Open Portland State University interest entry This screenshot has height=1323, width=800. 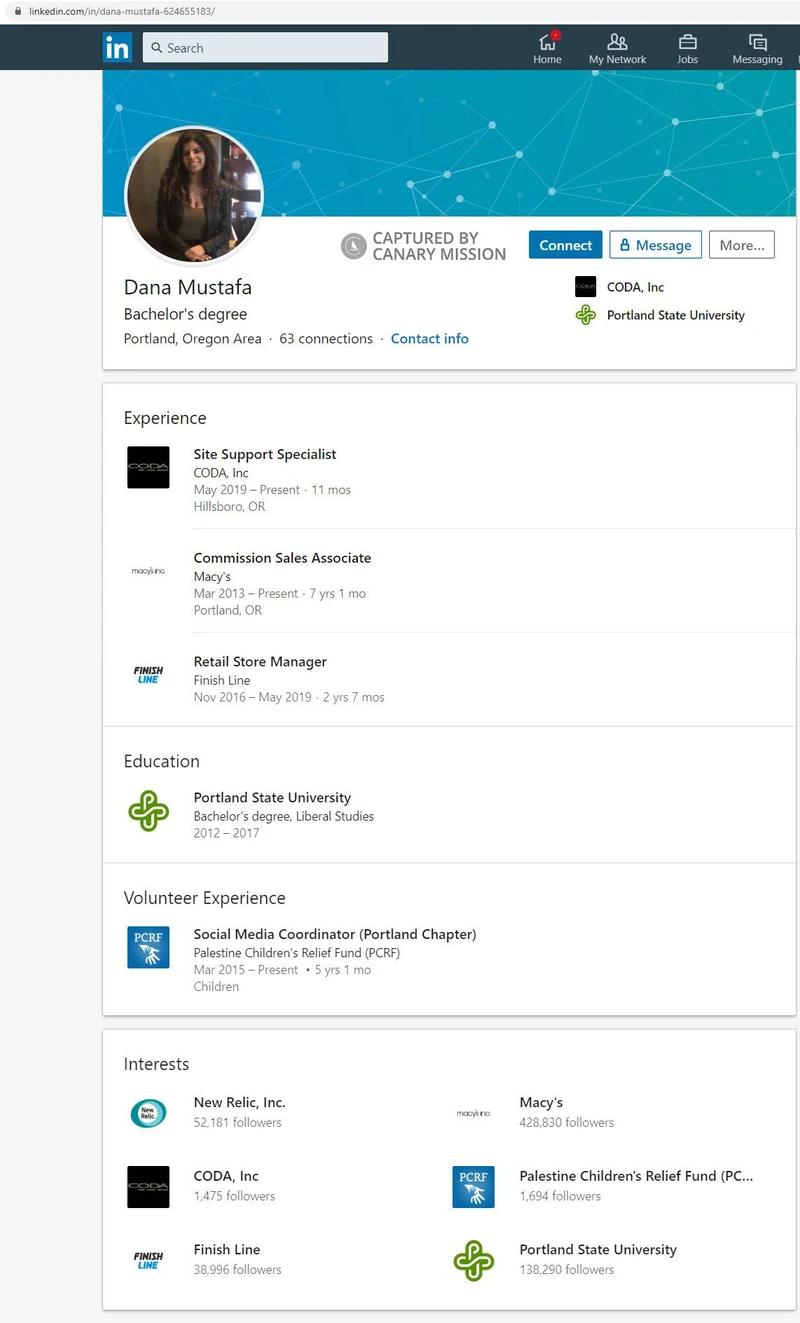[598, 1250]
